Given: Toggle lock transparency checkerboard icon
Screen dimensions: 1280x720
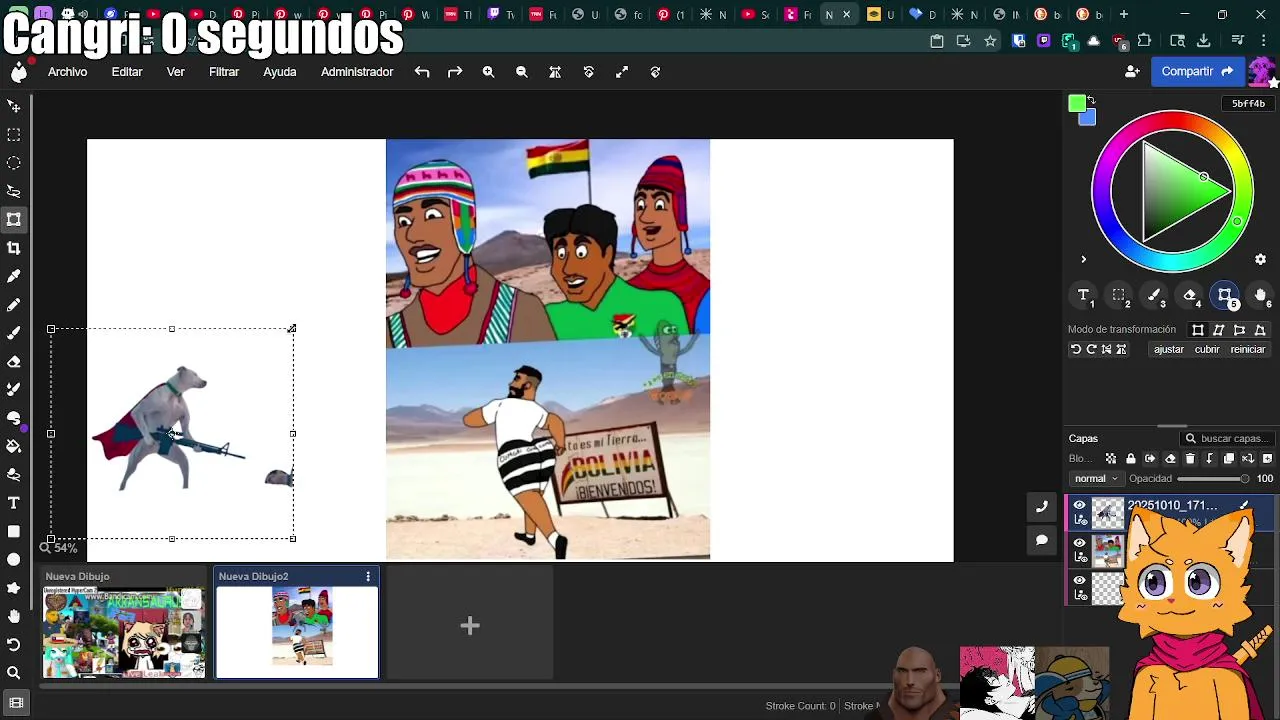Looking at the screenshot, I should coord(1111,459).
